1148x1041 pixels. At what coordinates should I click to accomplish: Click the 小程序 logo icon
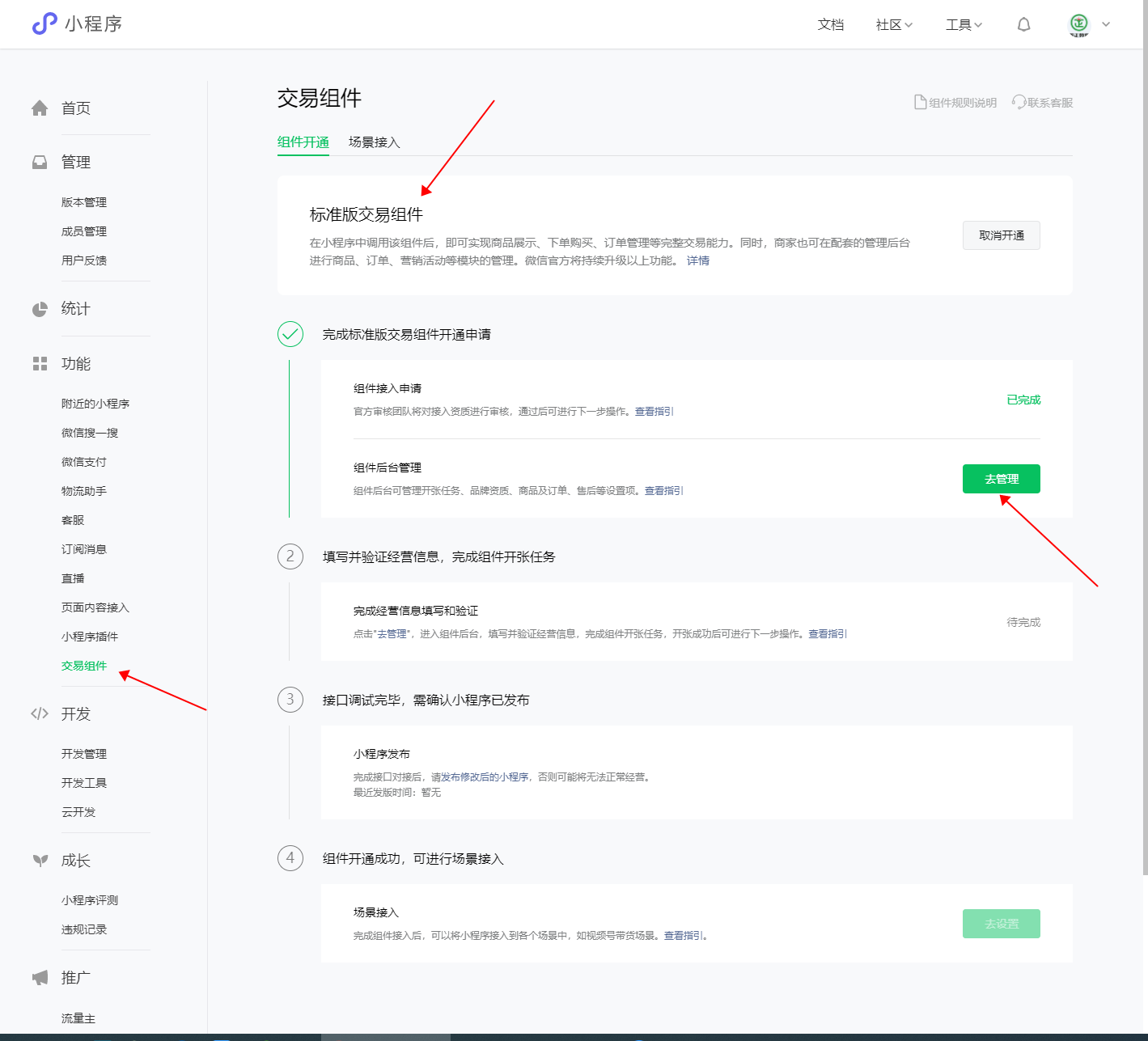(44, 23)
